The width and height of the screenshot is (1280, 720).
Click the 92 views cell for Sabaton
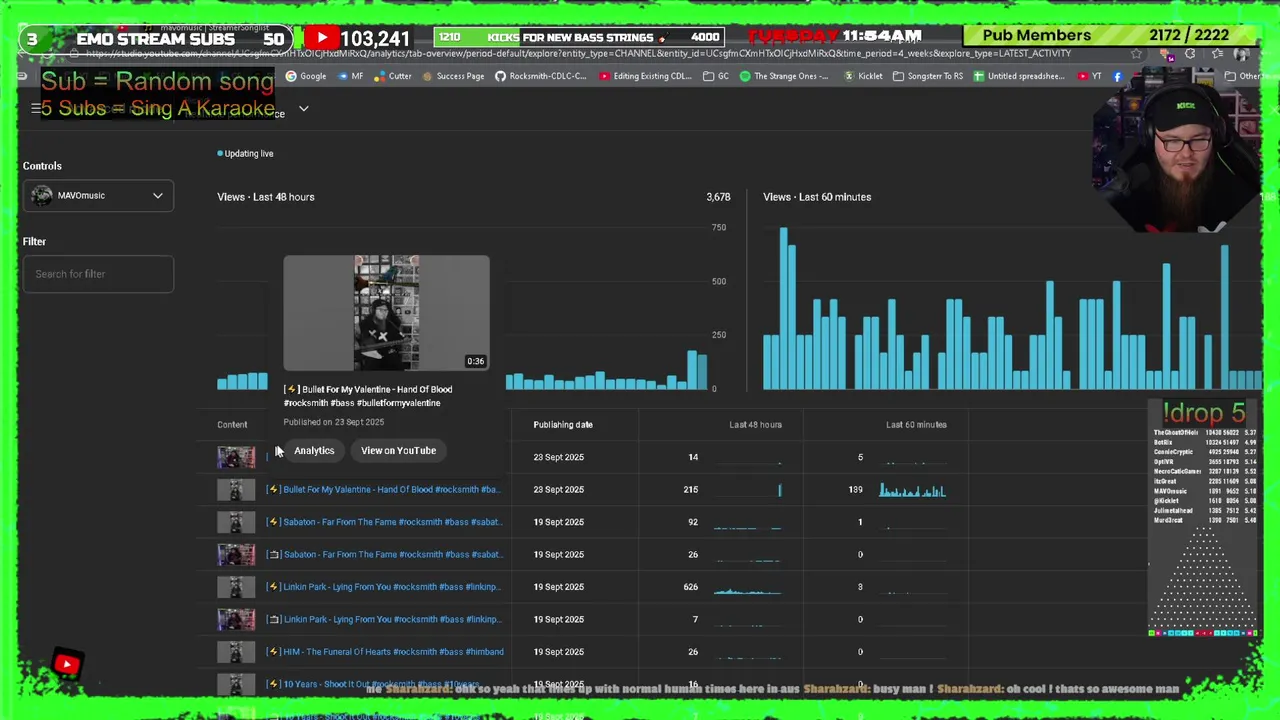(x=693, y=522)
